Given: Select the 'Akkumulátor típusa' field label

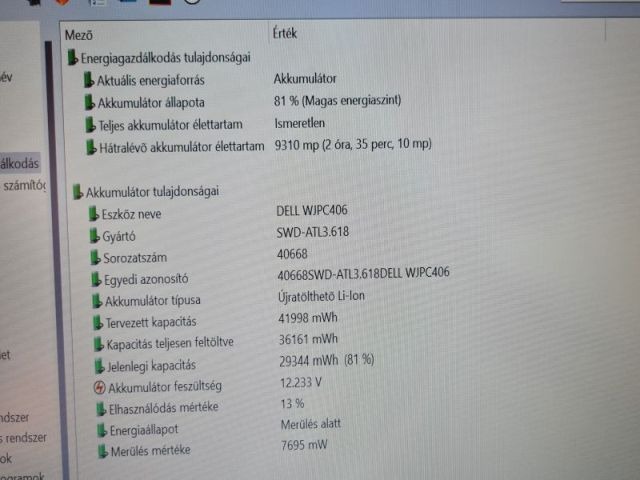Looking at the screenshot, I should pos(153,301).
